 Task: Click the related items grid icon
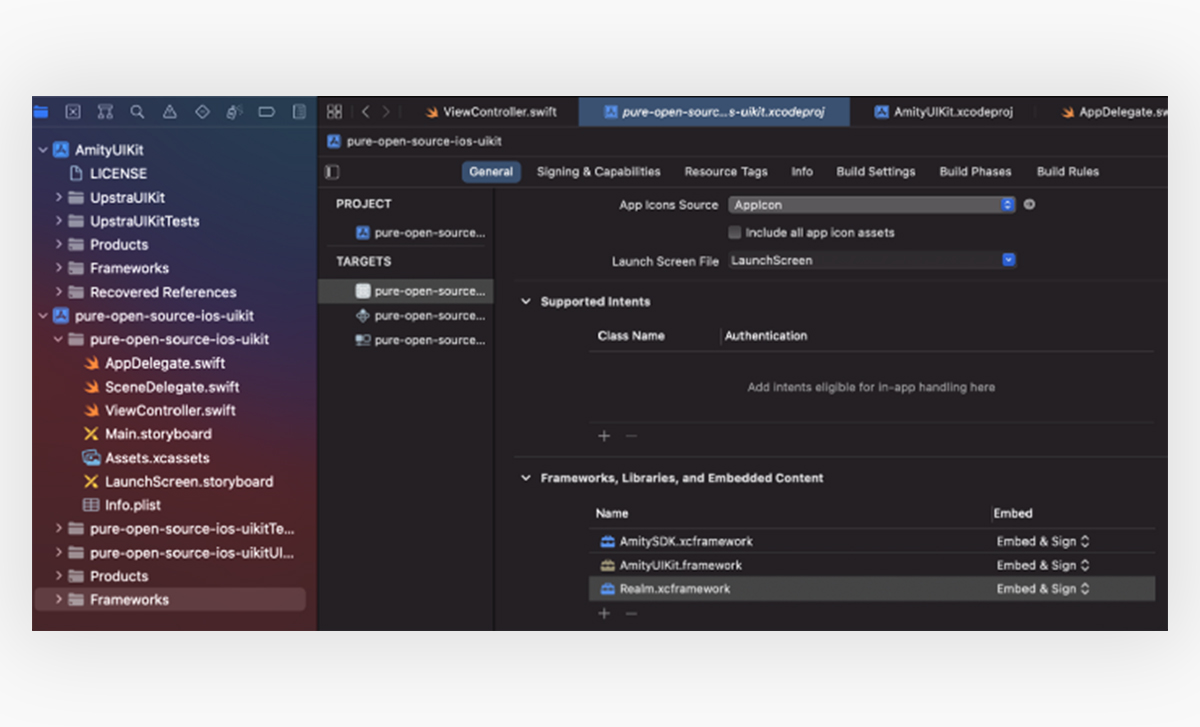335,112
